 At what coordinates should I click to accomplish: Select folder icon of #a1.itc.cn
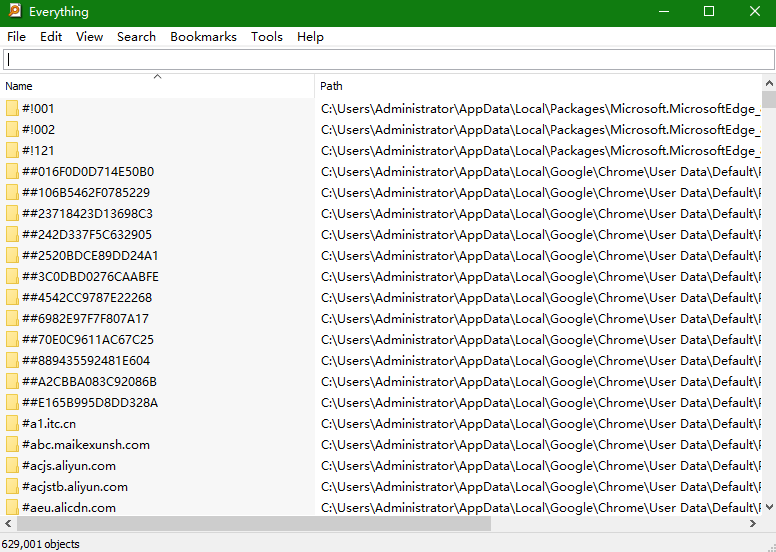click(x=12, y=424)
